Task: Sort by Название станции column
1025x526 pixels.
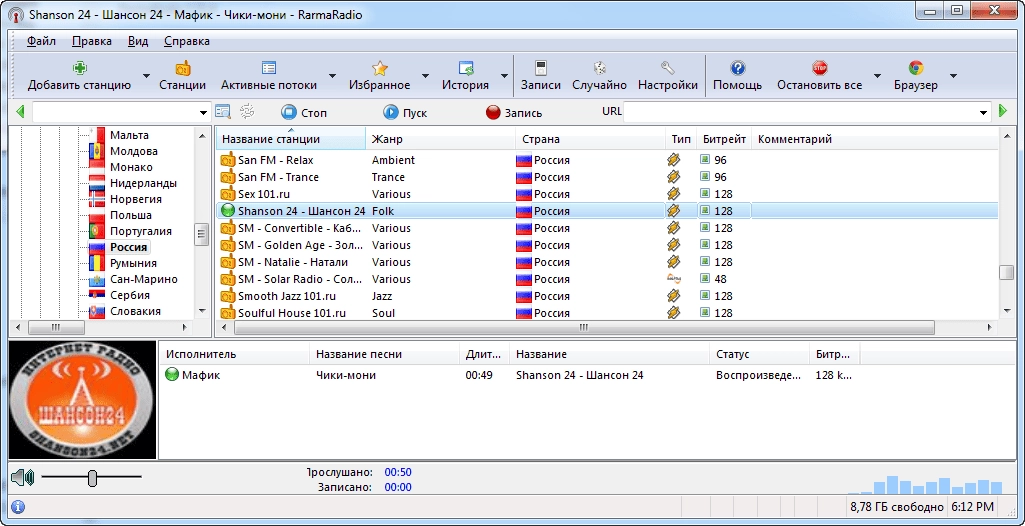Action: (x=290, y=139)
